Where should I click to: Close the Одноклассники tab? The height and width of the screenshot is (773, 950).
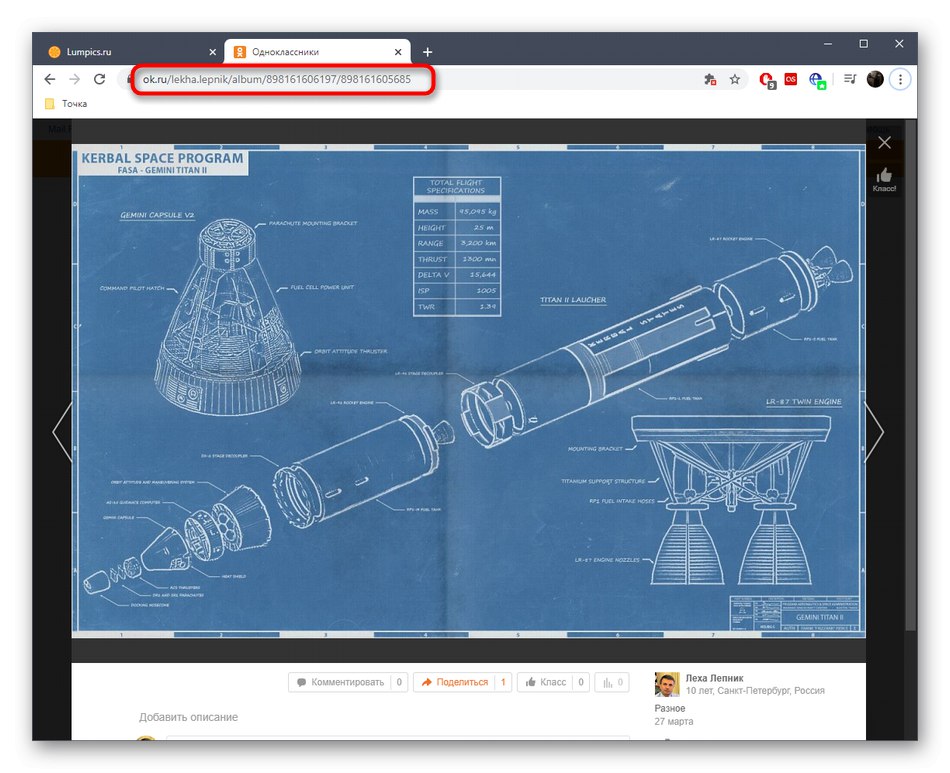[x=398, y=52]
